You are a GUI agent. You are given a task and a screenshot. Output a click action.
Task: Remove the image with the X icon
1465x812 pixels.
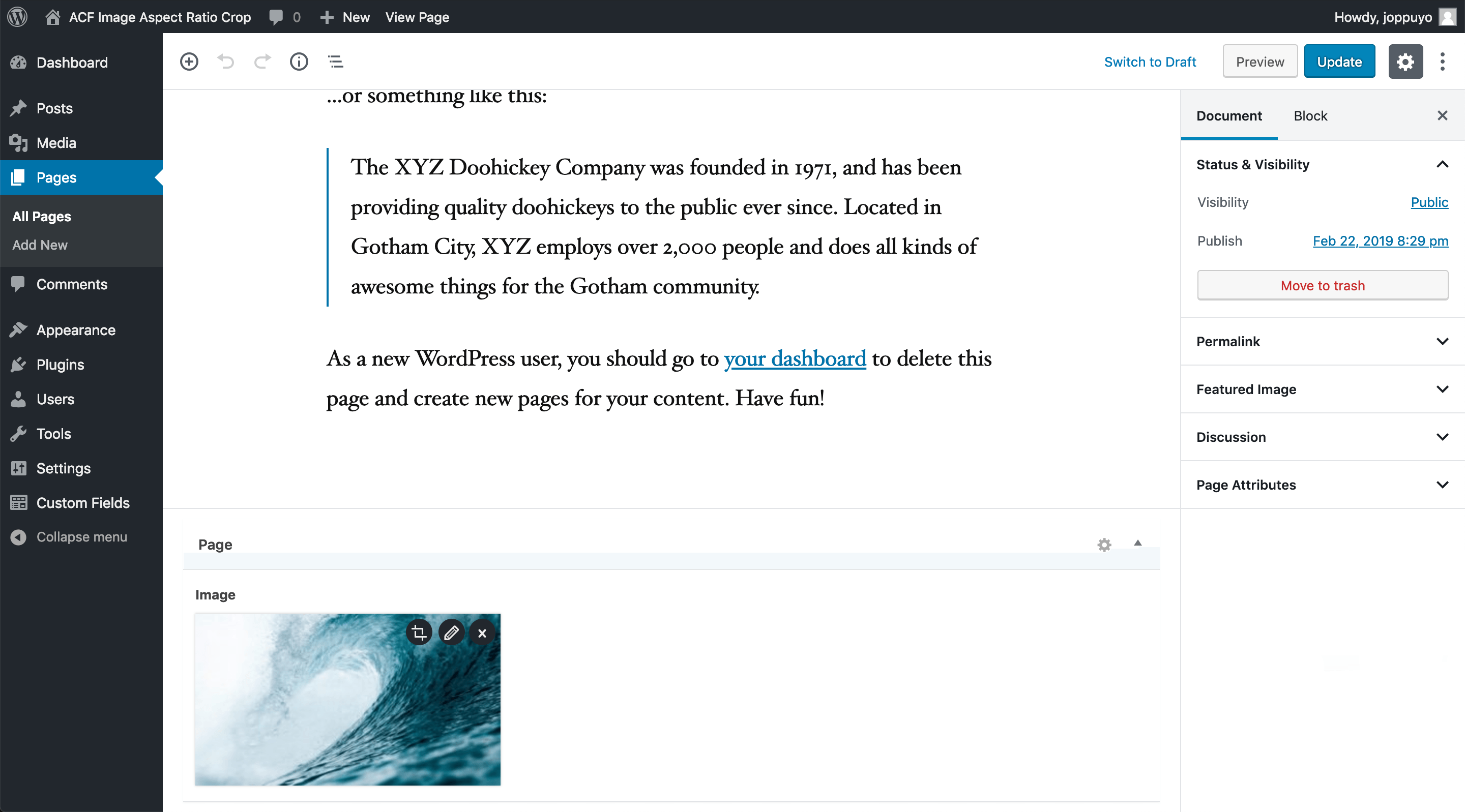tap(482, 633)
